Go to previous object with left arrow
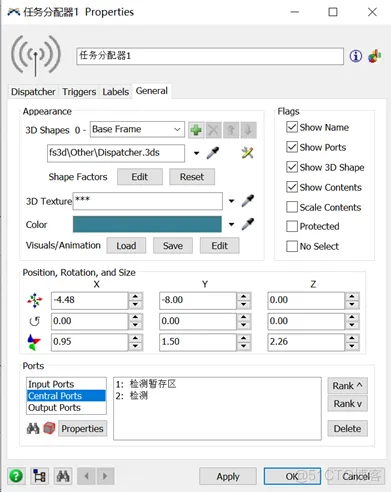The width and height of the screenshot is (391, 492). 86,476
